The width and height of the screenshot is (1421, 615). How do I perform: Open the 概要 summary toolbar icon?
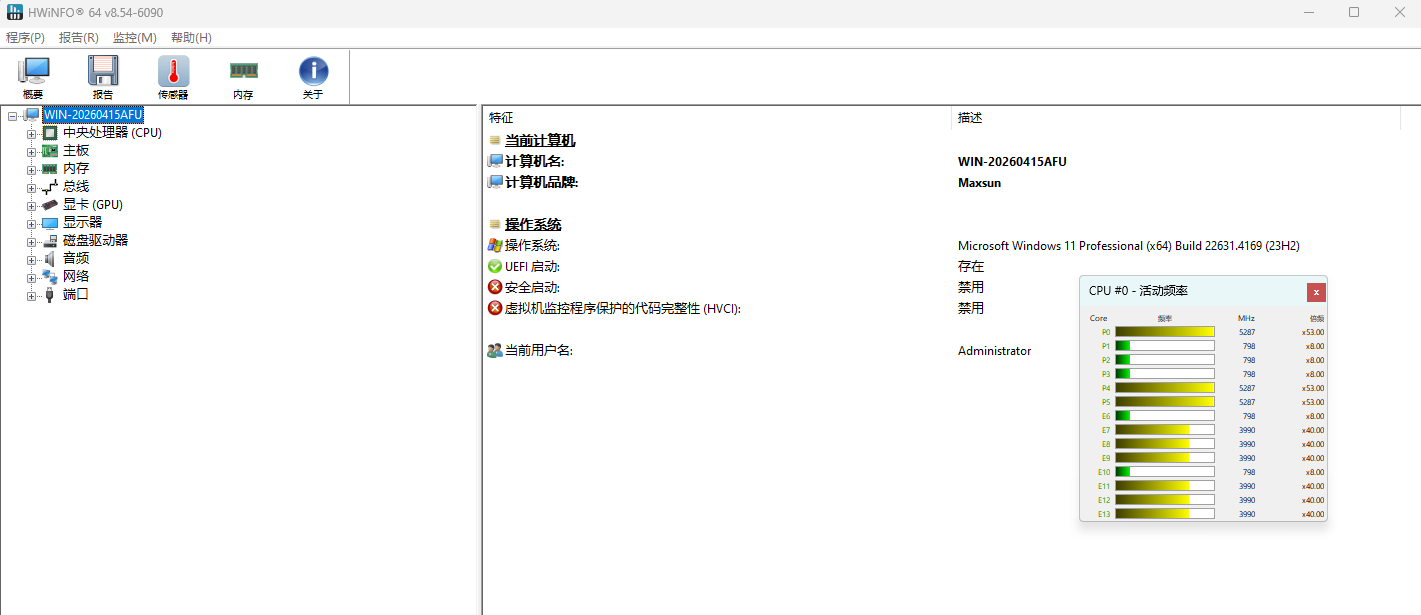click(x=33, y=72)
